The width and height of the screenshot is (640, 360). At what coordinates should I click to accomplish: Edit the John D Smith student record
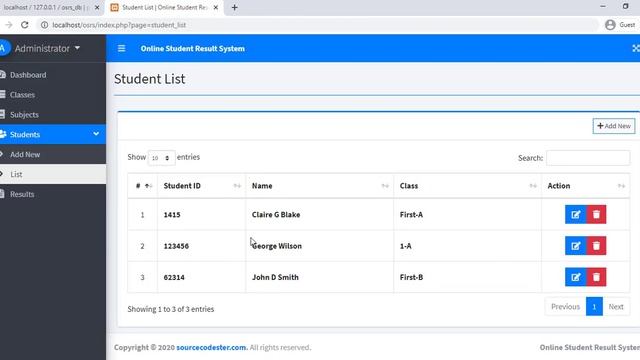(576, 277)
